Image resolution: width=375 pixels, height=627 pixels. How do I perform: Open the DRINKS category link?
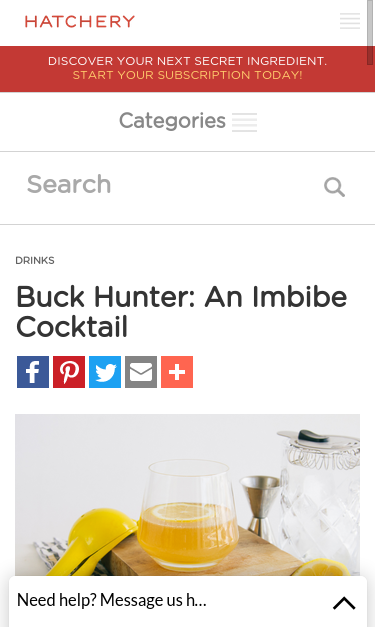tap(35, 260)
